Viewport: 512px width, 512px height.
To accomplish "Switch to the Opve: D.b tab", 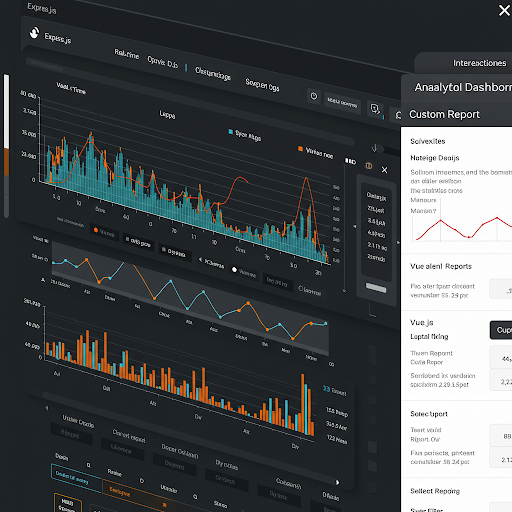I will click(x=163, y=62).
